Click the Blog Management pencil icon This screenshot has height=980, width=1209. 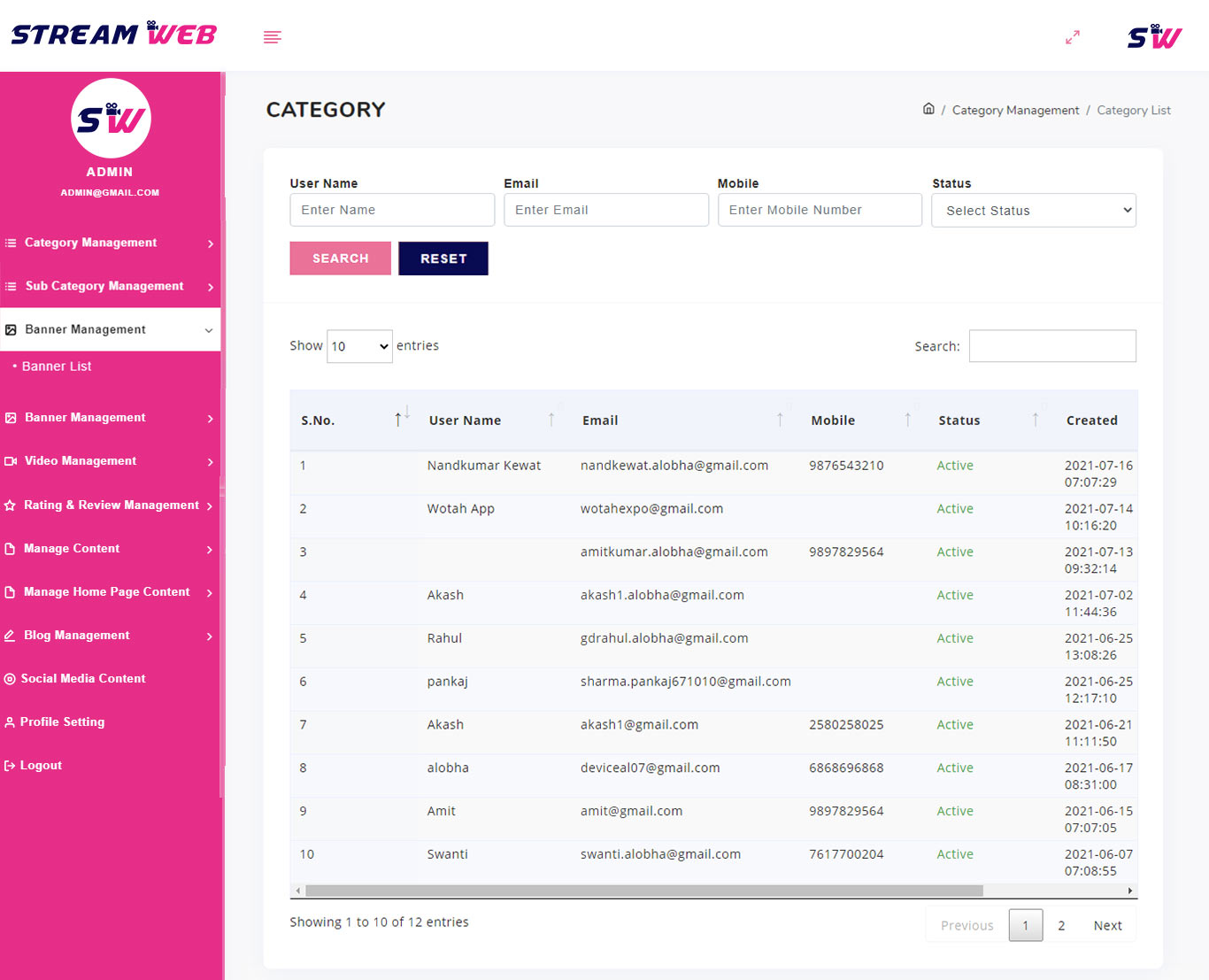coord(10,636)
